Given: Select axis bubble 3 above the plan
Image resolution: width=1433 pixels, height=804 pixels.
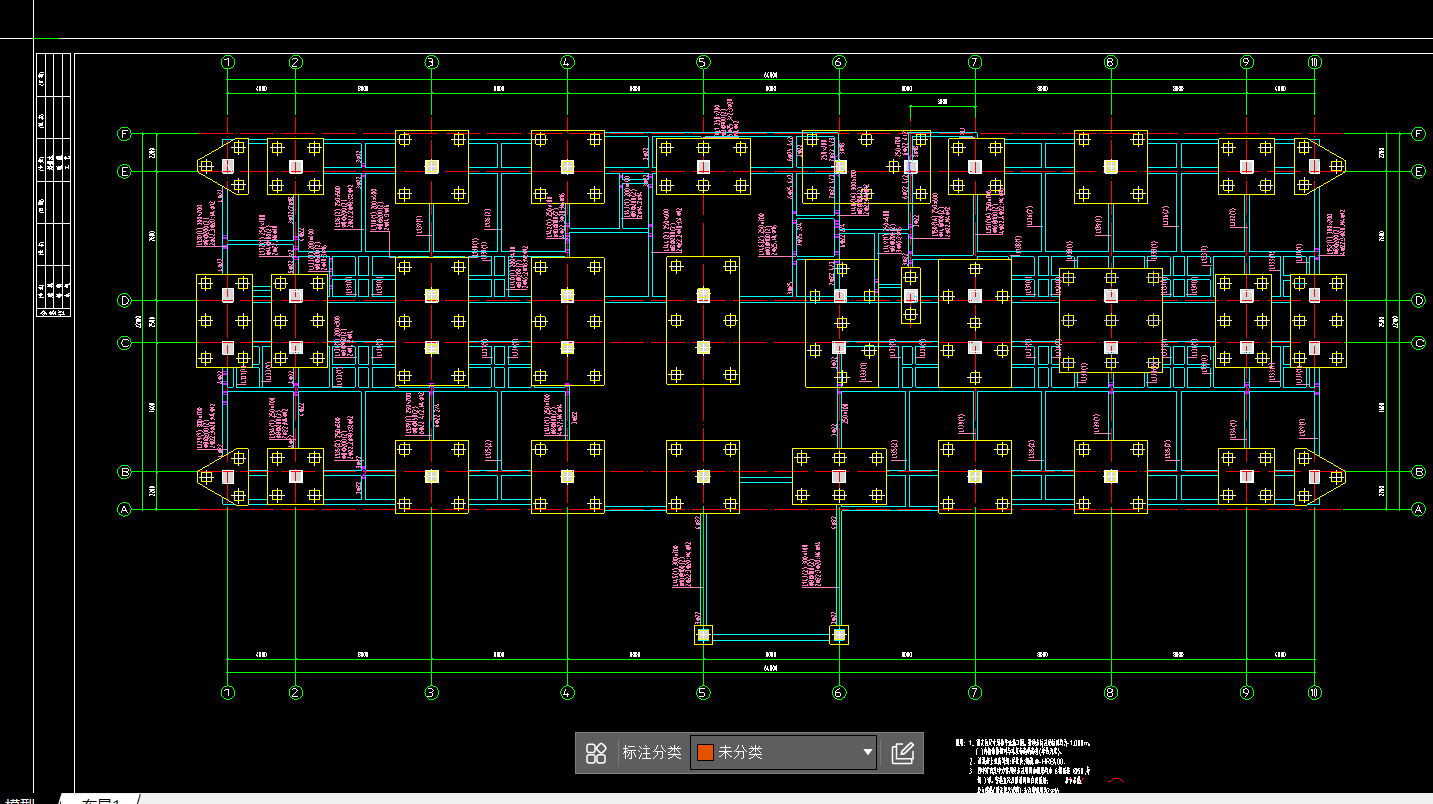Looking at the screenshot, I should click(431, 62).
